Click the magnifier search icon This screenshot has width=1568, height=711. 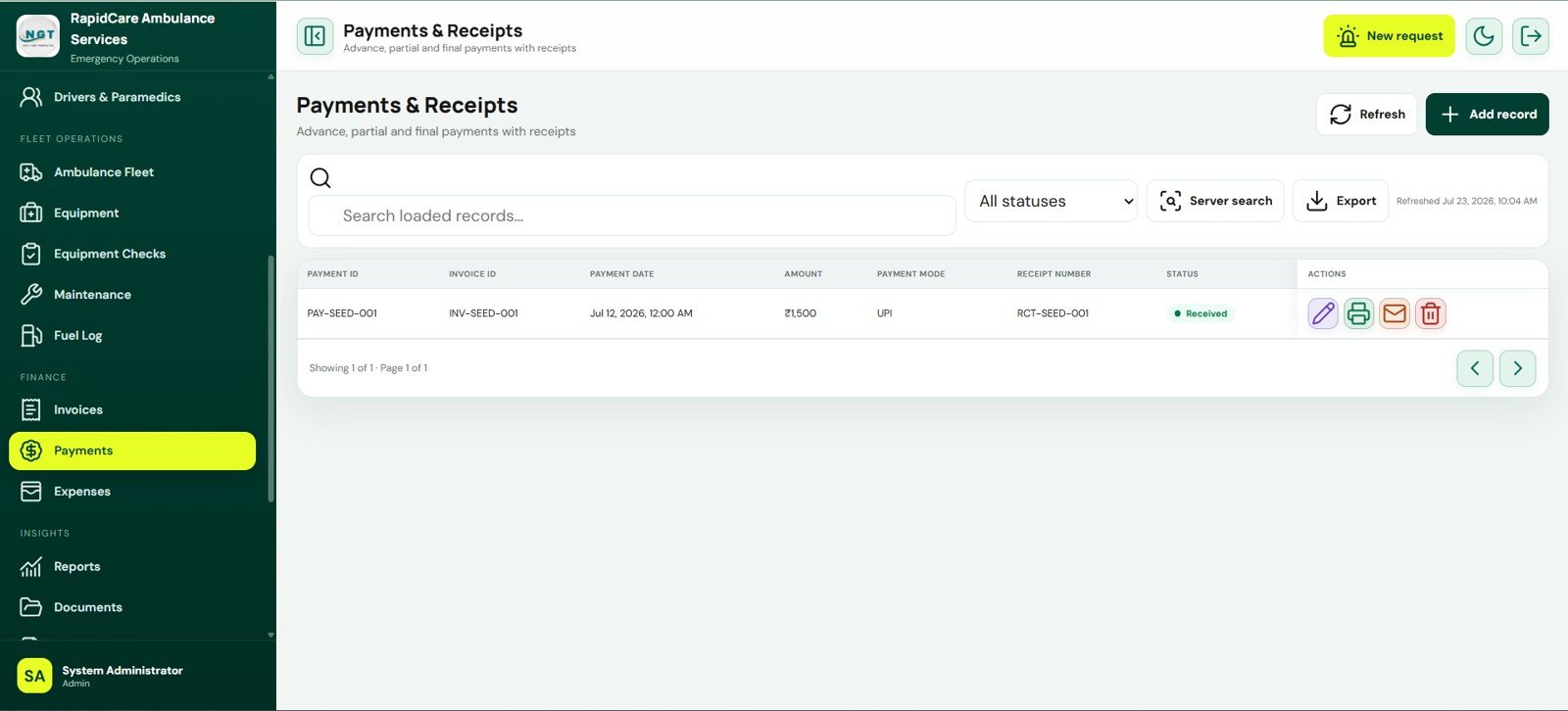coord(320,178)
